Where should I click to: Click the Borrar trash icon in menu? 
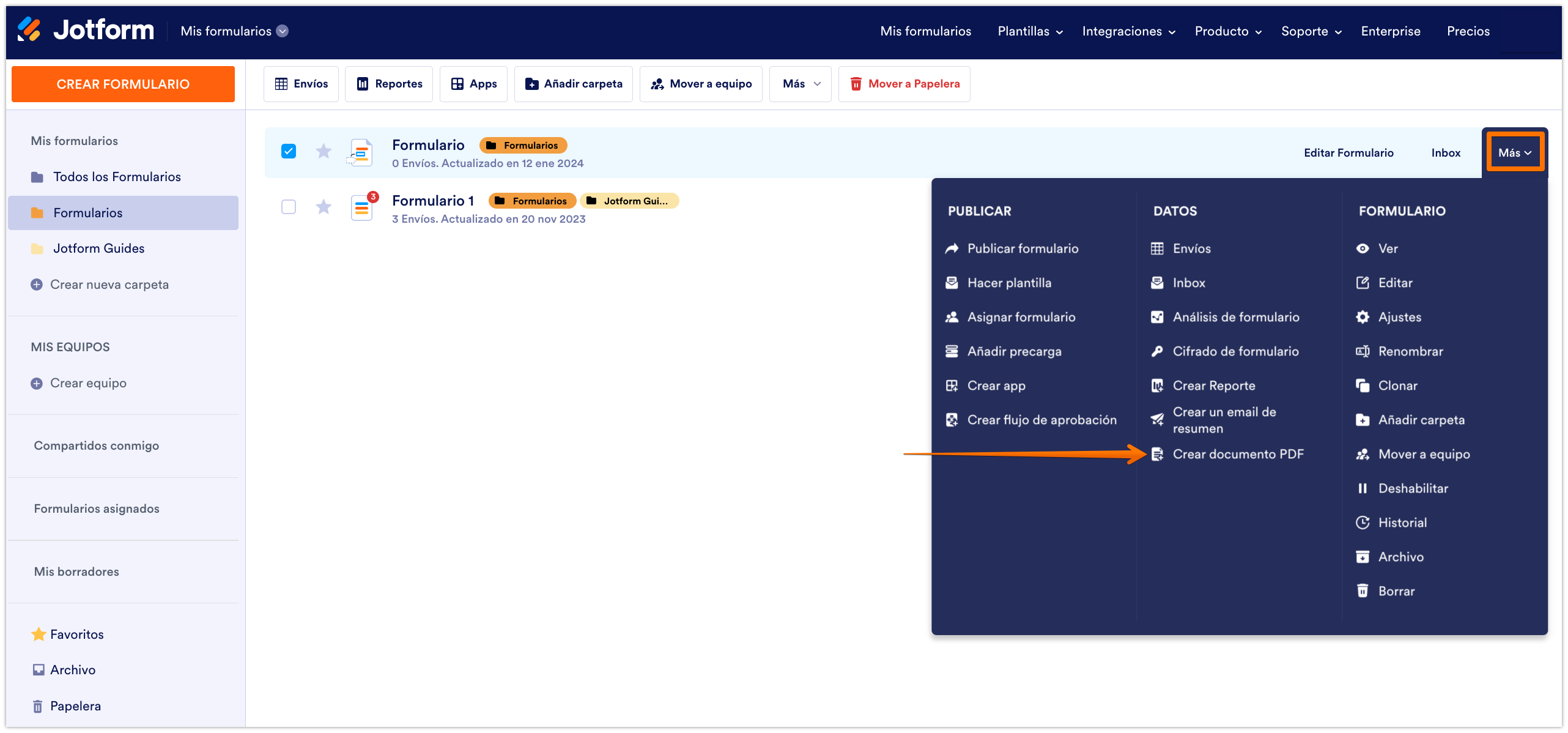point(1363,591)
